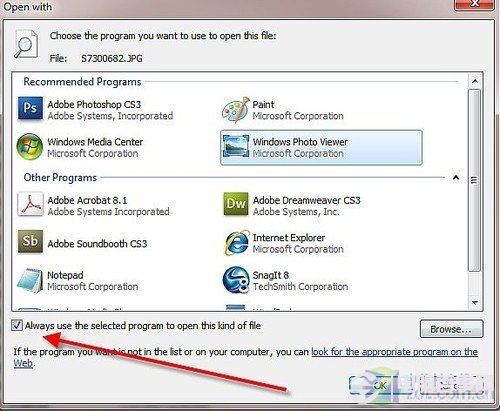
Task: Choose the Paint palette icon
Action: [236, 110]
